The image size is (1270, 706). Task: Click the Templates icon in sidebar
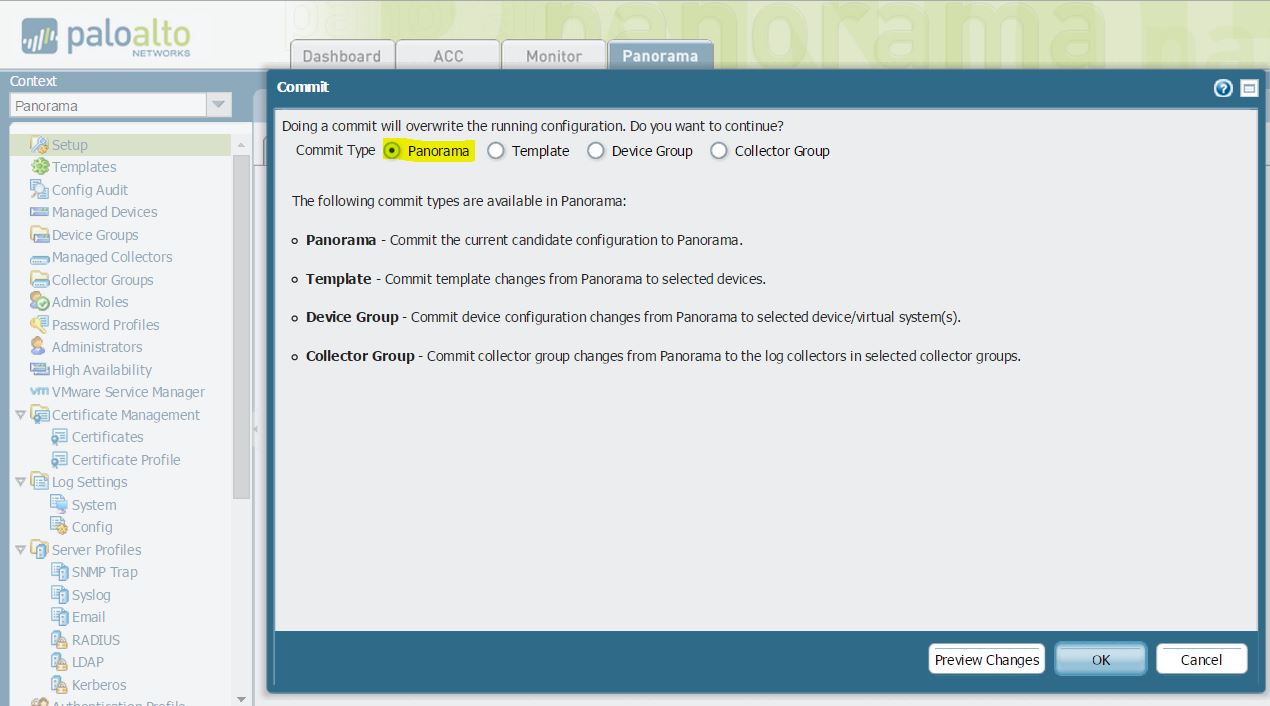pyautogui.click(x=40, y=167)
